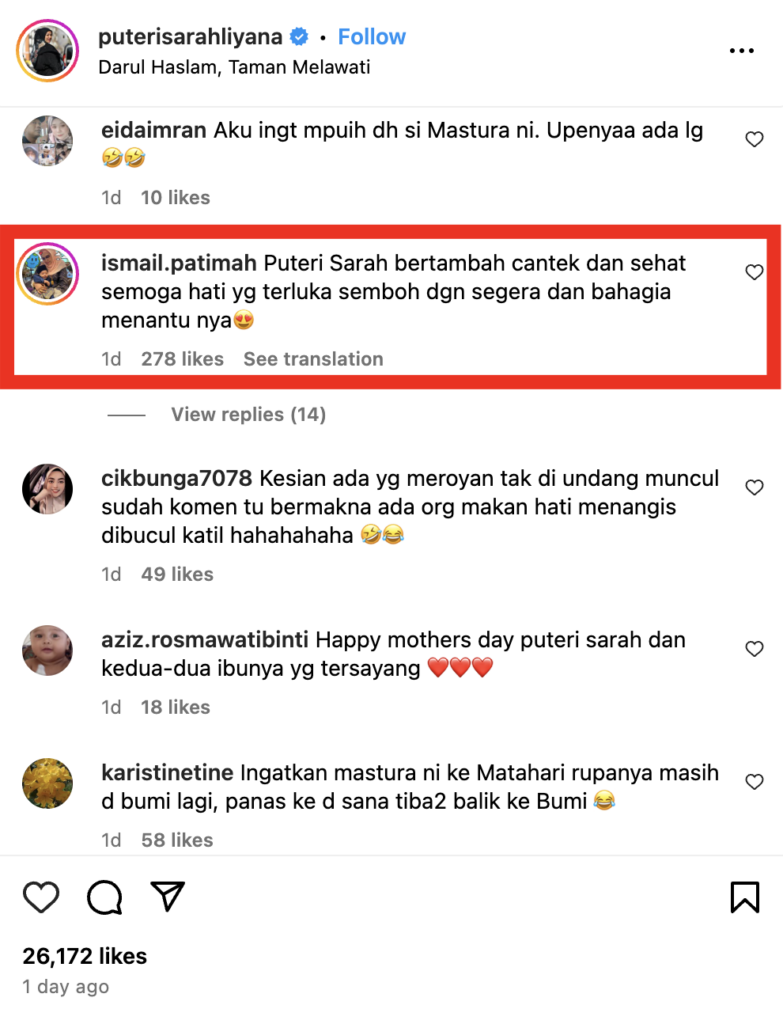
Task: Like the post with the heart icon
Action: tap(41, 897)
